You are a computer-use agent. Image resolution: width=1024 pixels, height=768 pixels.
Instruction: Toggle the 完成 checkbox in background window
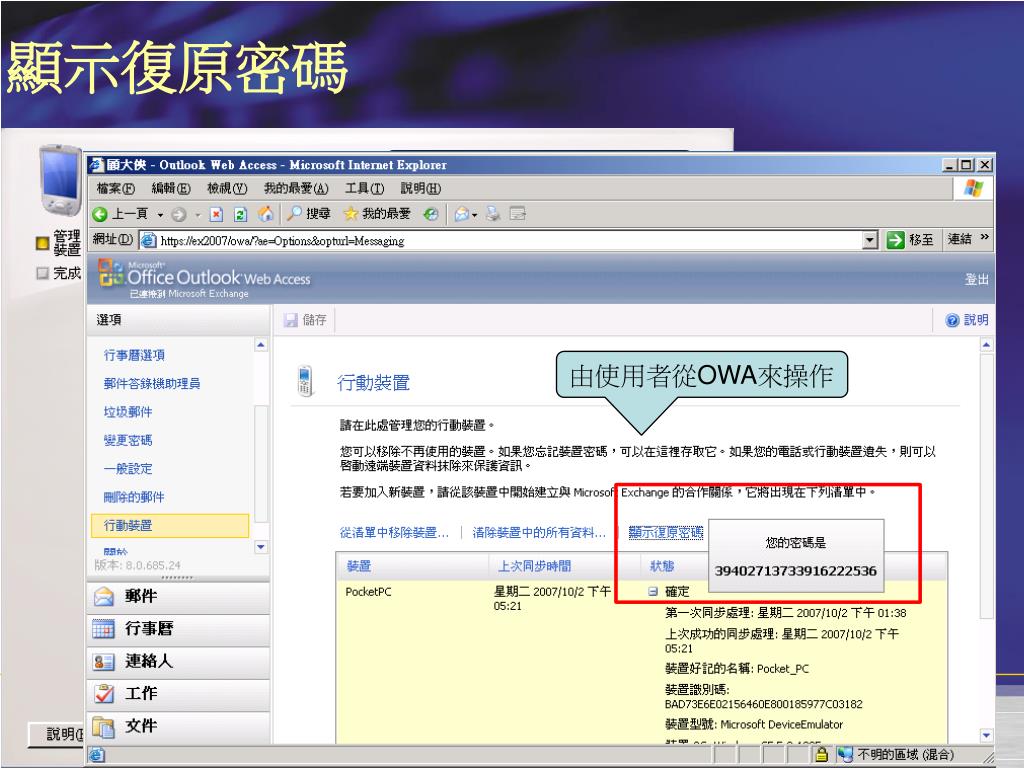pos(42,273)
